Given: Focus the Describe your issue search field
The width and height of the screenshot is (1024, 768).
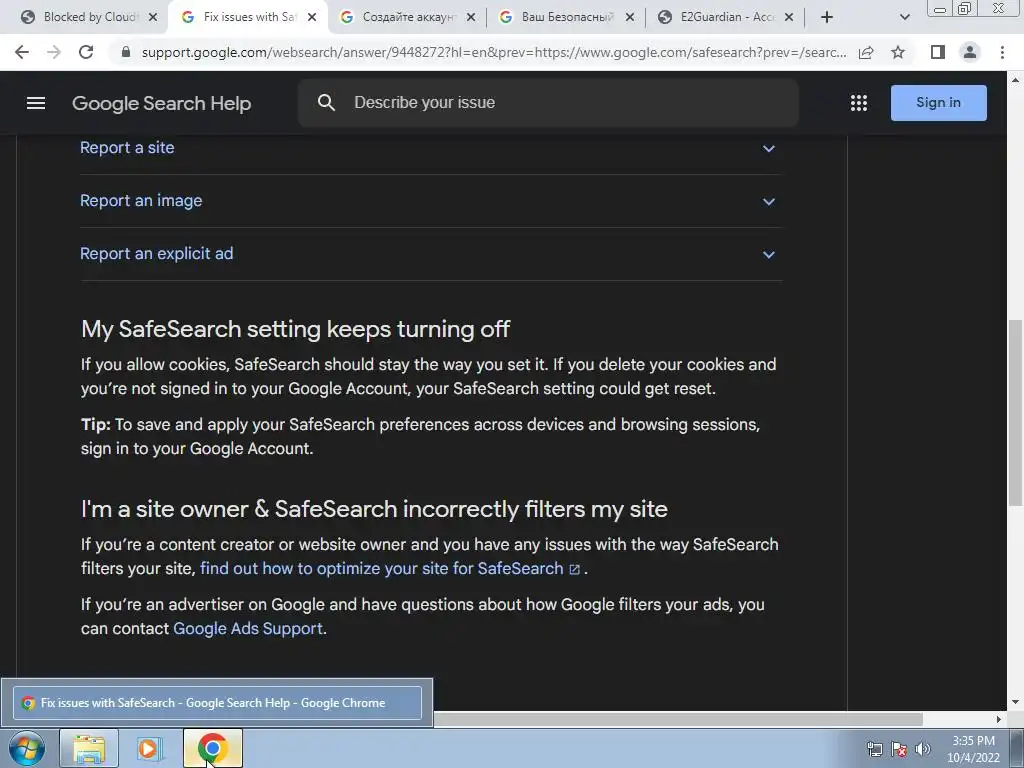Looking at the screenshot, I should (549, 103).
